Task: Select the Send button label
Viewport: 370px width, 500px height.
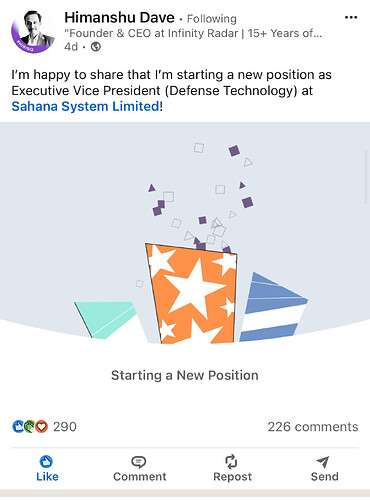Action: [x=325, y=477]
